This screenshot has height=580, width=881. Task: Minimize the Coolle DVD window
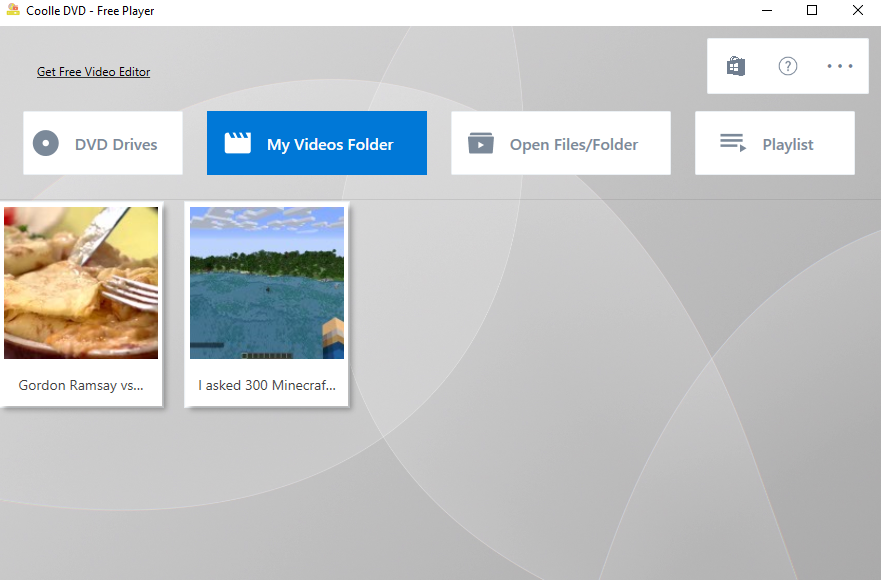[x=766, y=11]
